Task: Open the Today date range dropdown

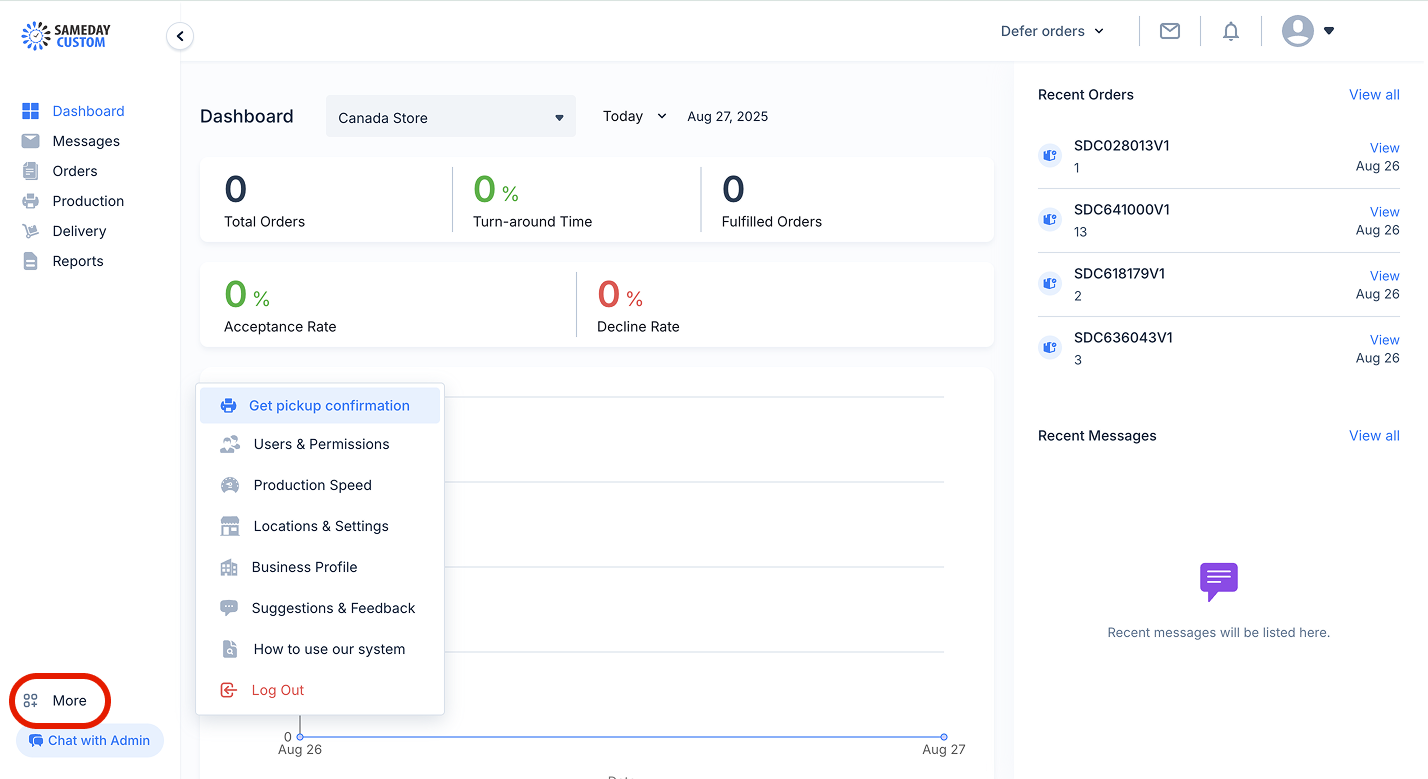Action: 634,116
